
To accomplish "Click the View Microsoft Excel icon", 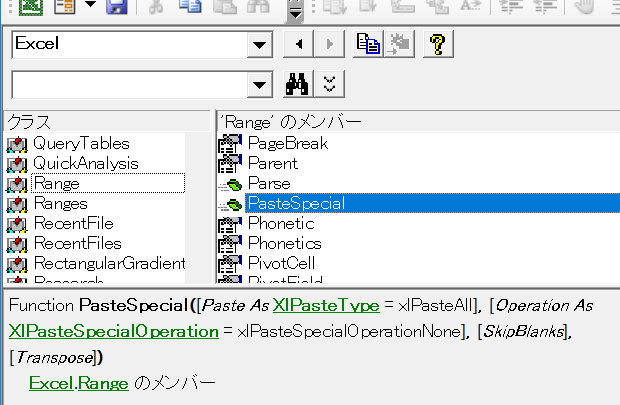I will pyautogui.click(x=31, y=6).
